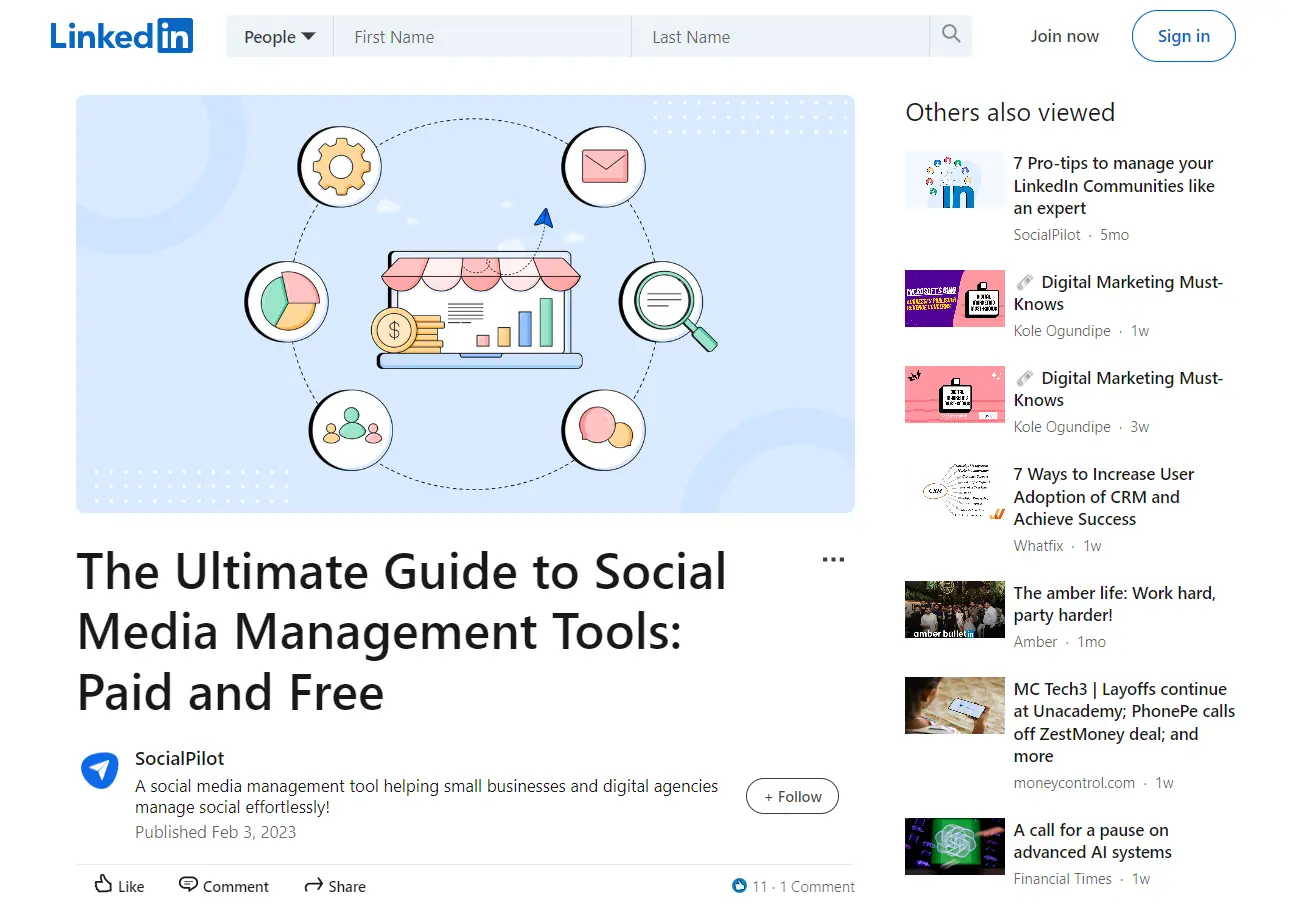This screenshot has width=1307, height=906.
Task: Expand the People search type dropdown
Action: [279, 37]
